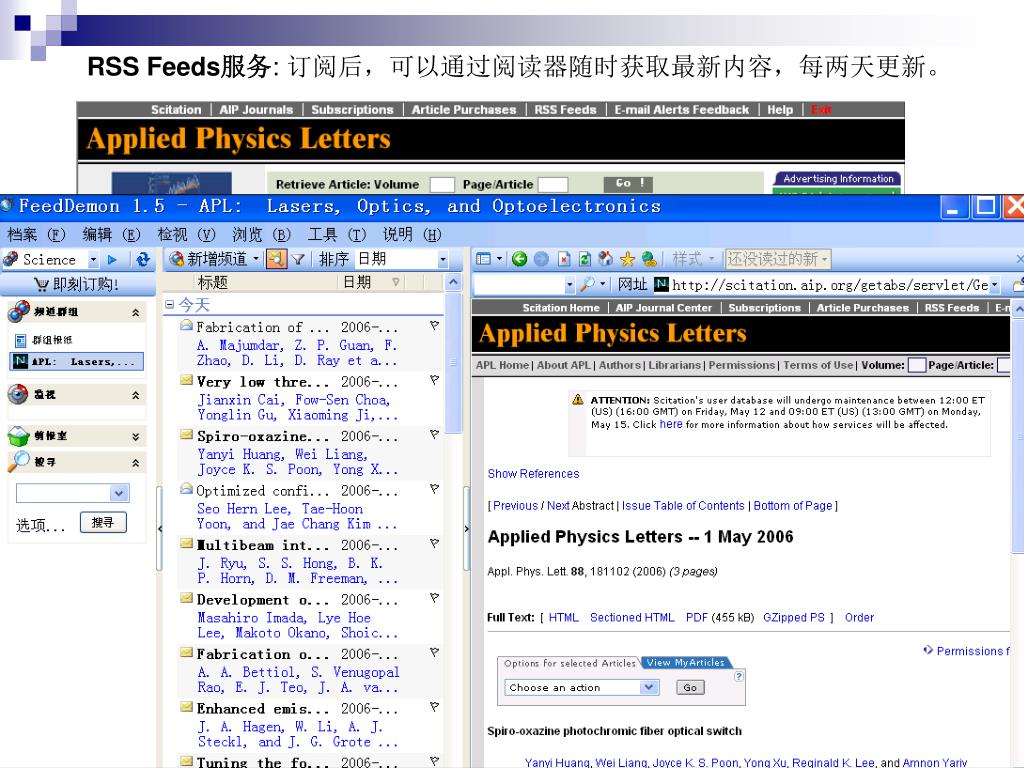Click the 选项... options link

(x=40, y=525)
